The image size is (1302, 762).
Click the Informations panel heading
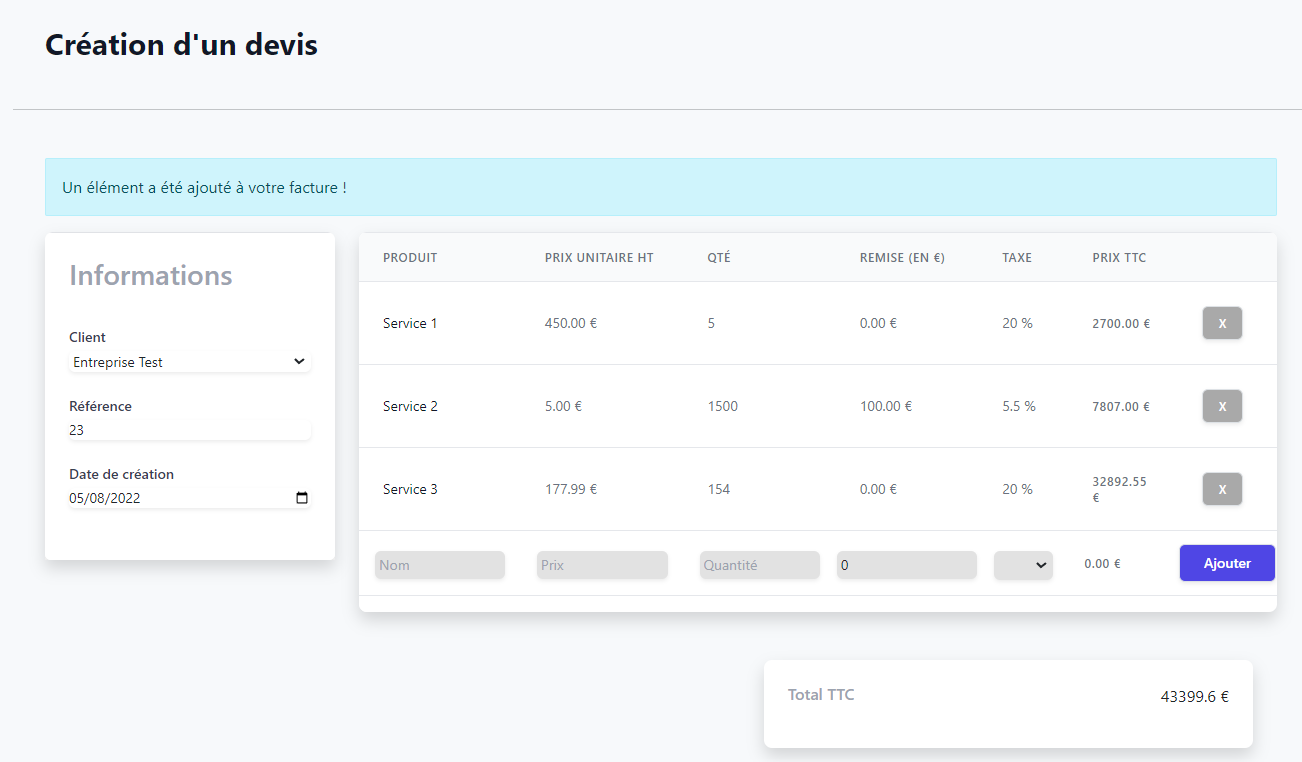tap(150, 275)
